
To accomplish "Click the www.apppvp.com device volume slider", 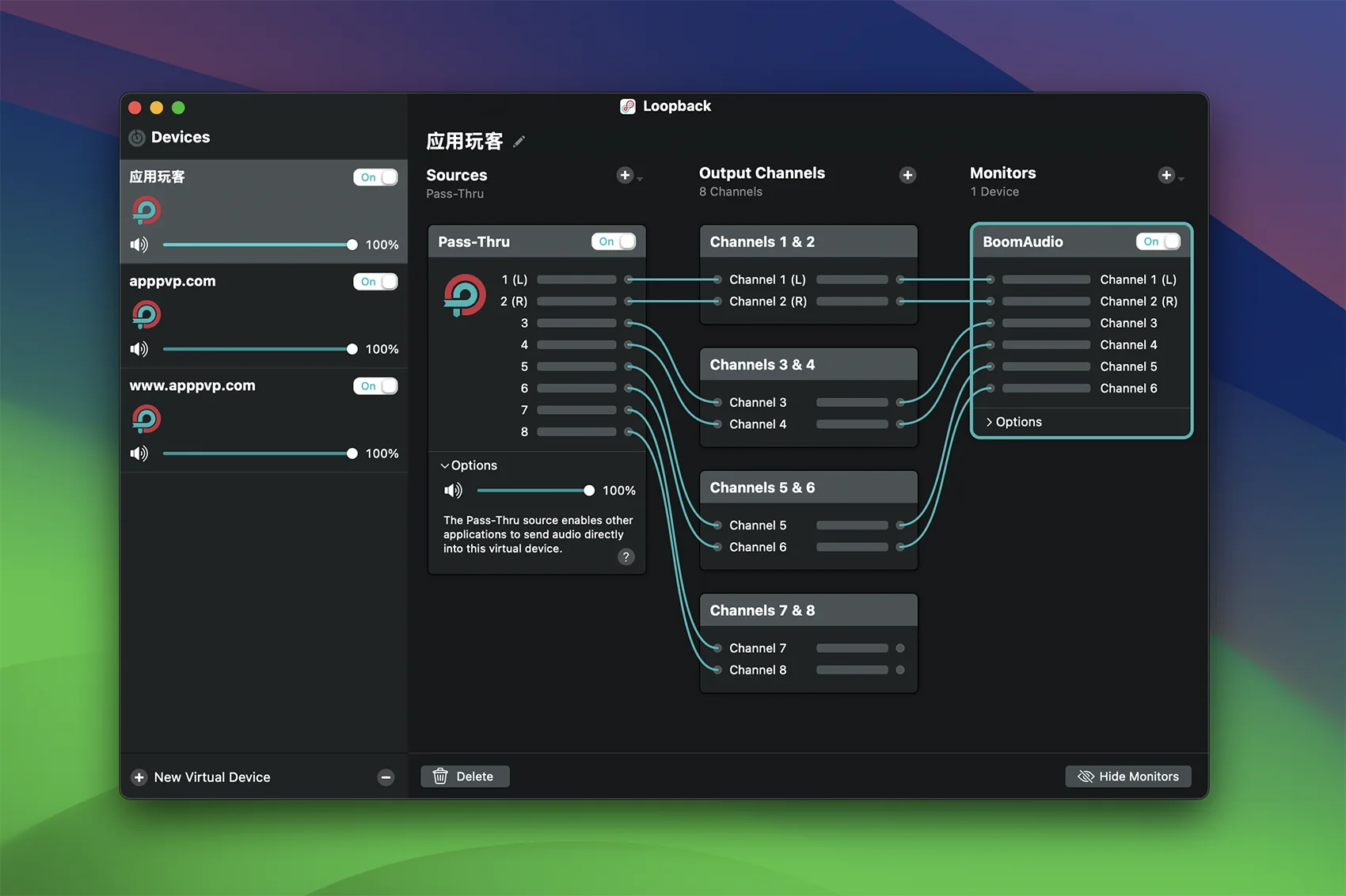I will (259, 454).
